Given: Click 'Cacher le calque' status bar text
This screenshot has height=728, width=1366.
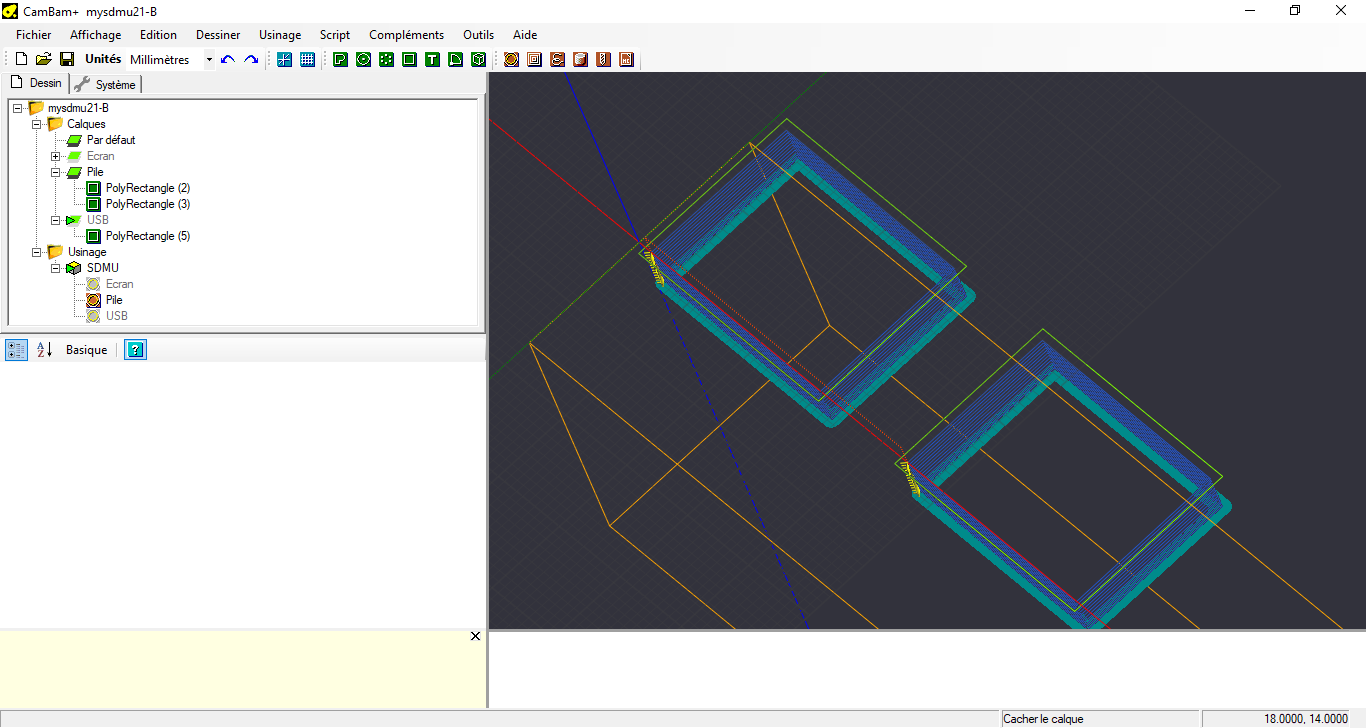Looking at the screenshot, I should click(1044, 719).
